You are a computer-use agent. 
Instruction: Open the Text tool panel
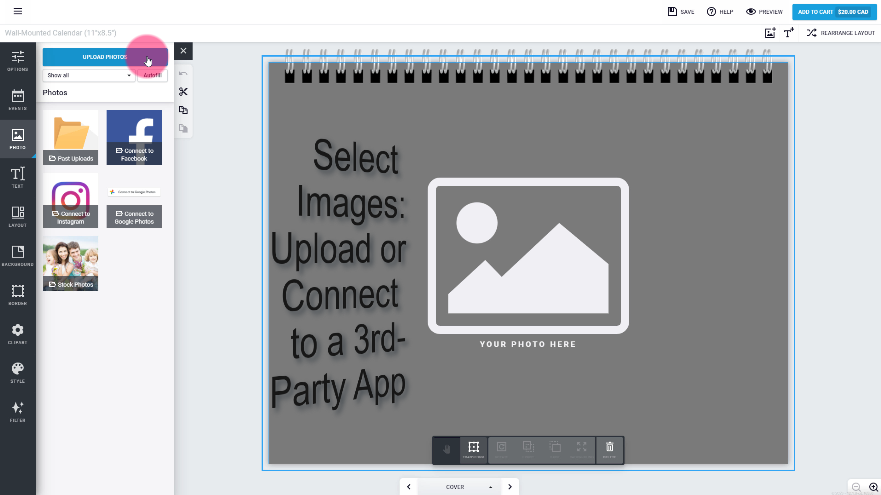17,178
